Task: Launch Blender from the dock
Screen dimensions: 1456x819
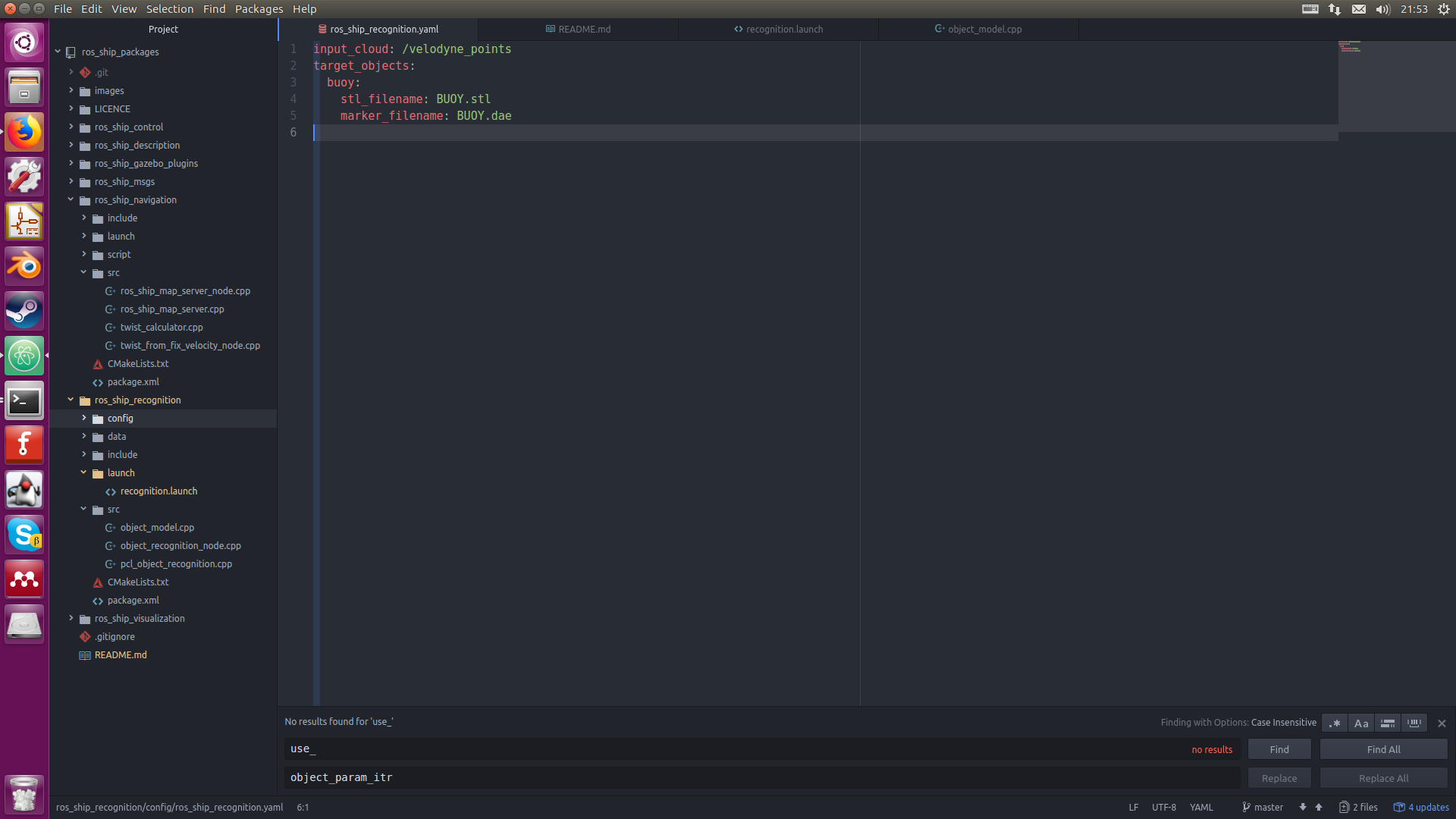Action: tap(24, 266)
